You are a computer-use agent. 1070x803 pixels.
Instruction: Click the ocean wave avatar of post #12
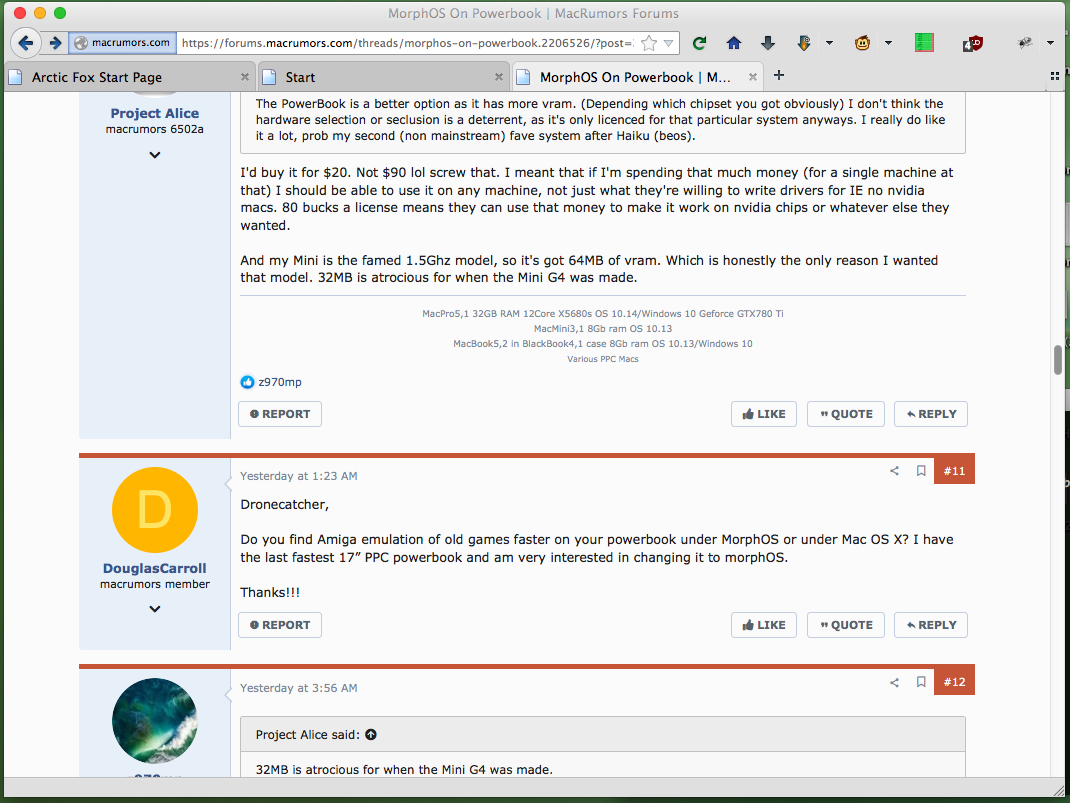click(155, 720)
